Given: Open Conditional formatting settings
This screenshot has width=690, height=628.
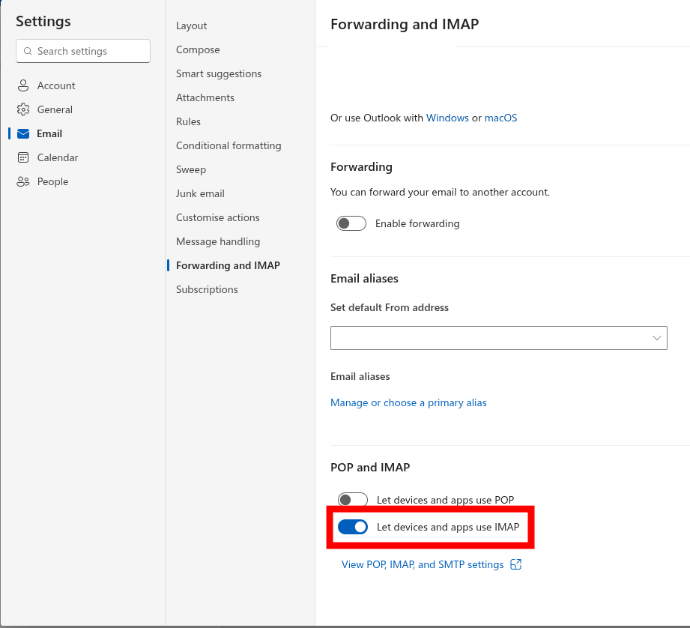Looking at the screenshot, I should click(x=228, y=146).
